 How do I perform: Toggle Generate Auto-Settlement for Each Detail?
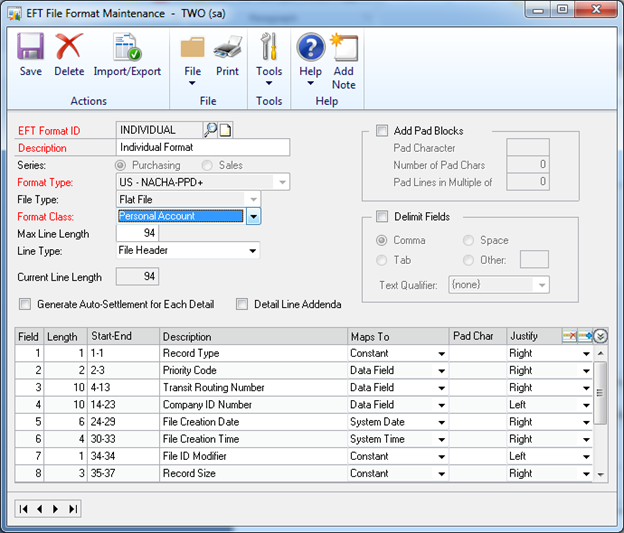click(25, 304)
